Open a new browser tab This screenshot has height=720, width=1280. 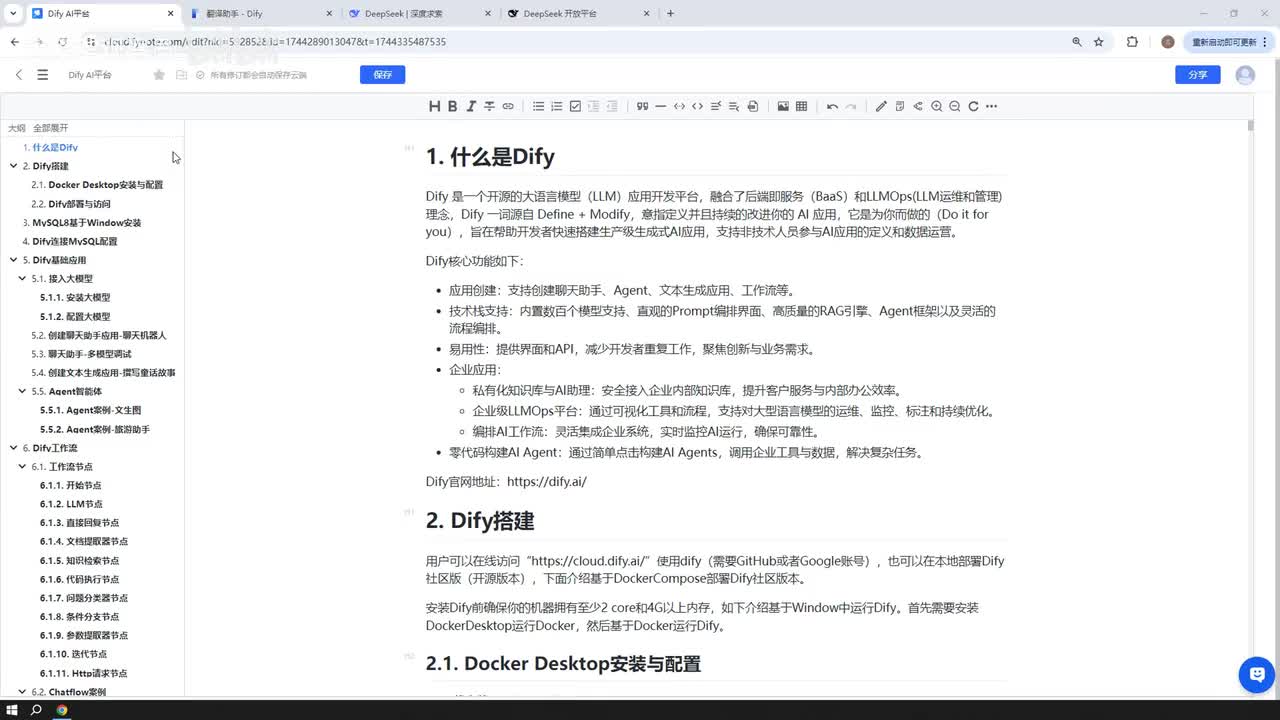(x=670, y=14)
